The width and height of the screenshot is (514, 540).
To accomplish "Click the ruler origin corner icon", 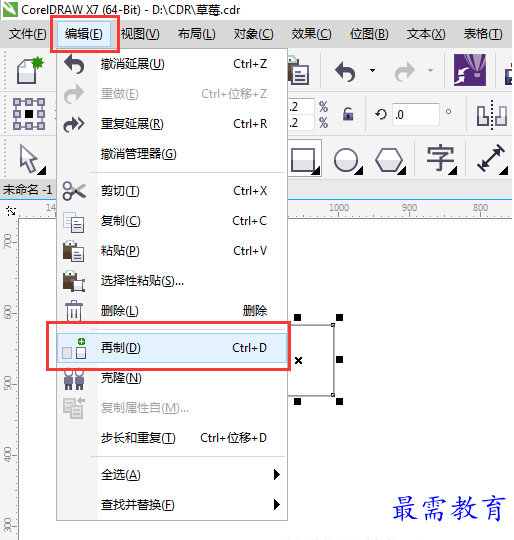I will coord(11,210).
